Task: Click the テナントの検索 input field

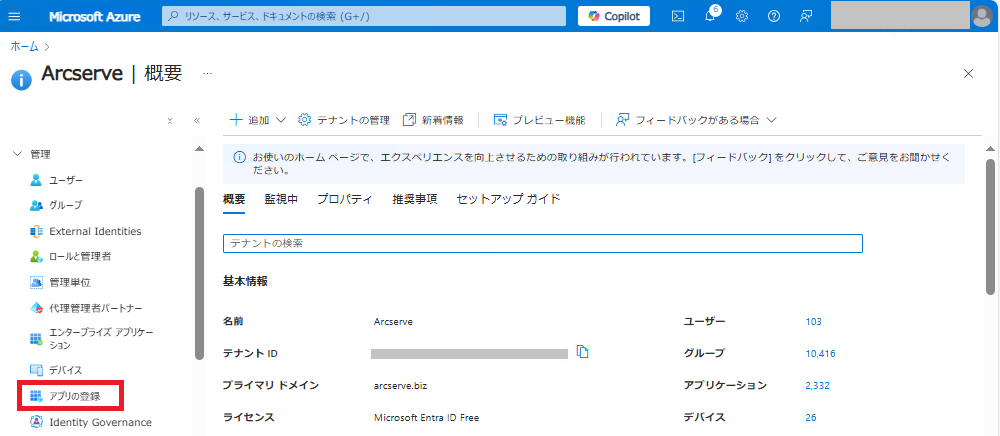Action: [x=543, y=243]
